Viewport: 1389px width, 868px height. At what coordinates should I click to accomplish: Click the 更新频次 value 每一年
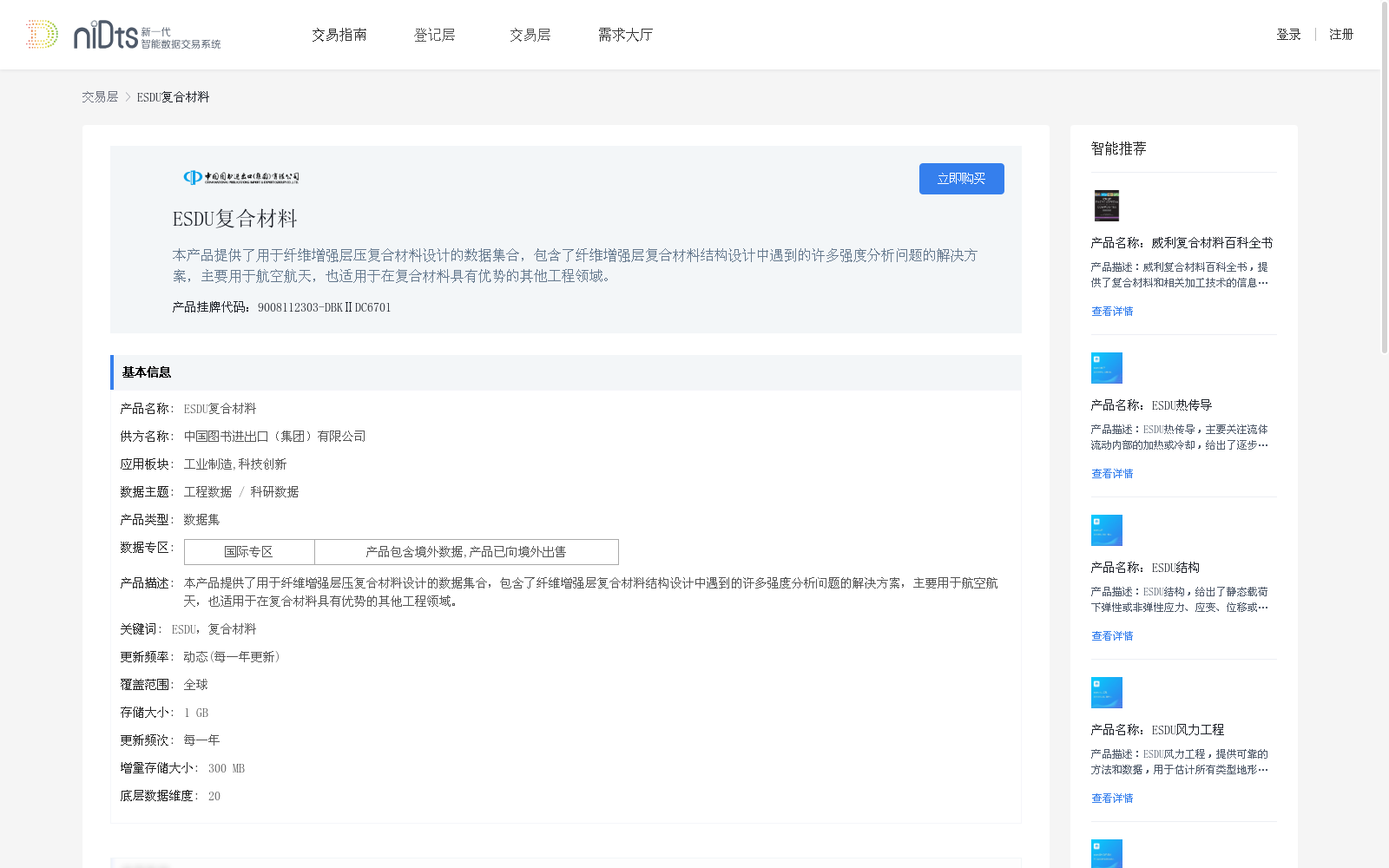coord(201,740)
